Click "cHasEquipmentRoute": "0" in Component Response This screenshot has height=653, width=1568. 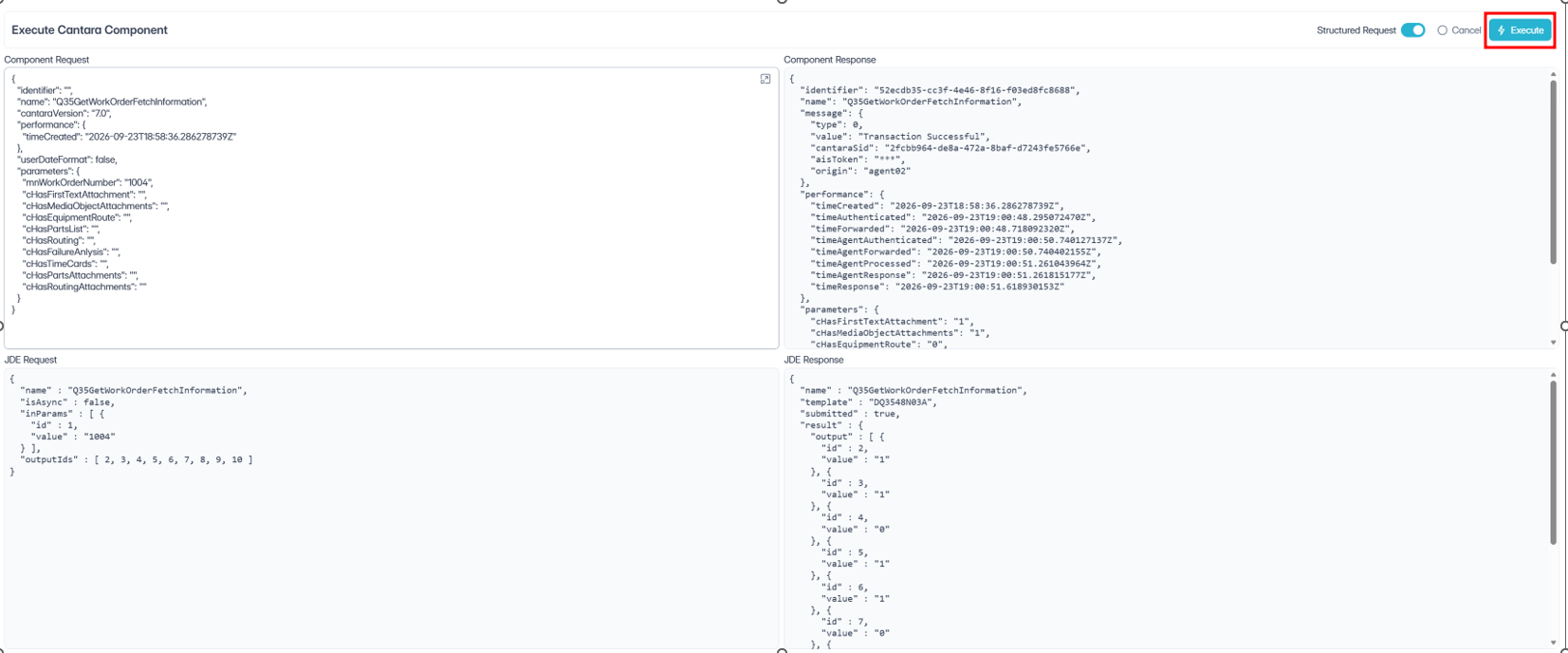click(879, 345)
